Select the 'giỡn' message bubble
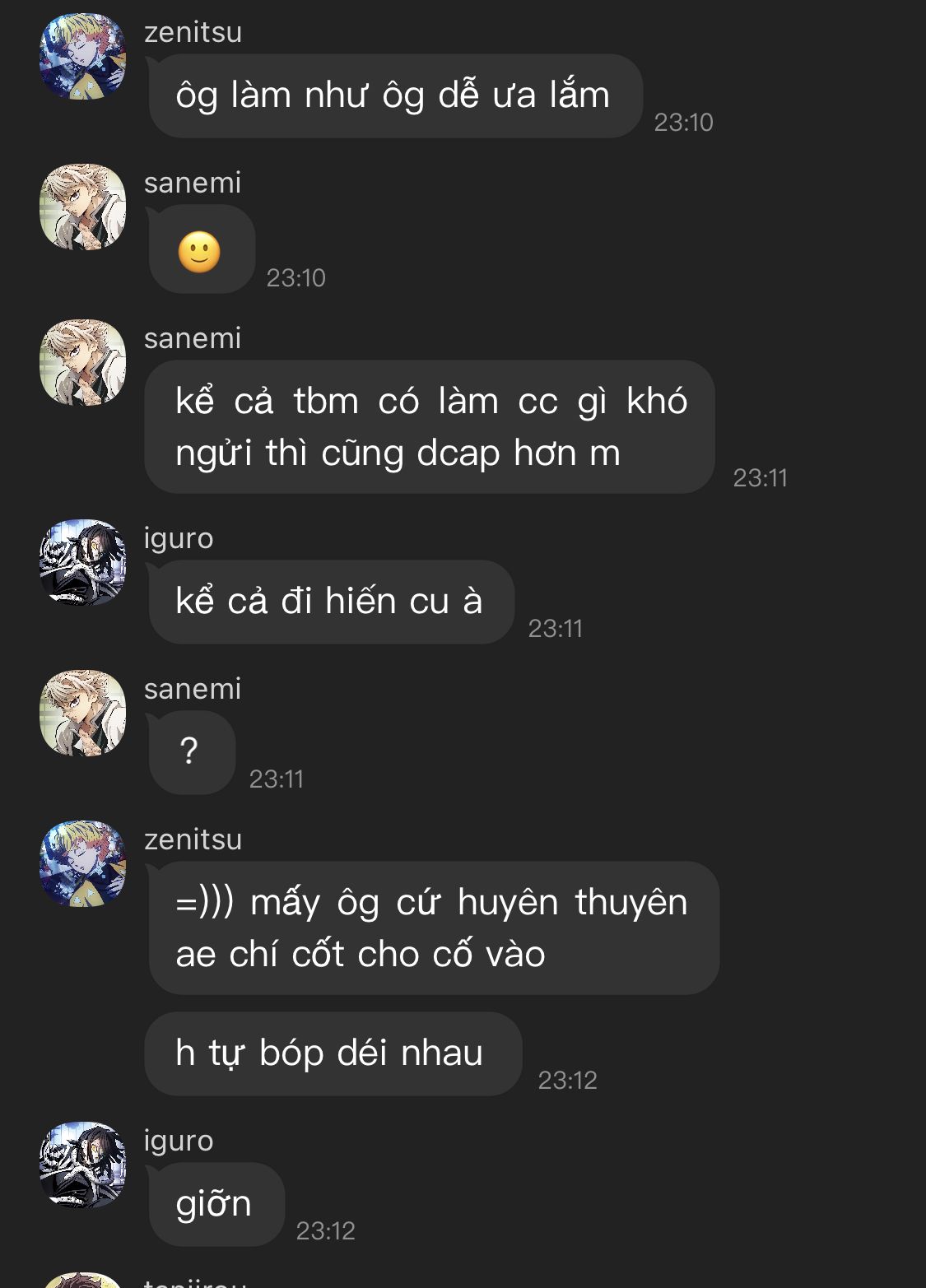Image resolution: width=926 pixels, height=1288 pixels. pyautogui.click(x=215, y=1204)
